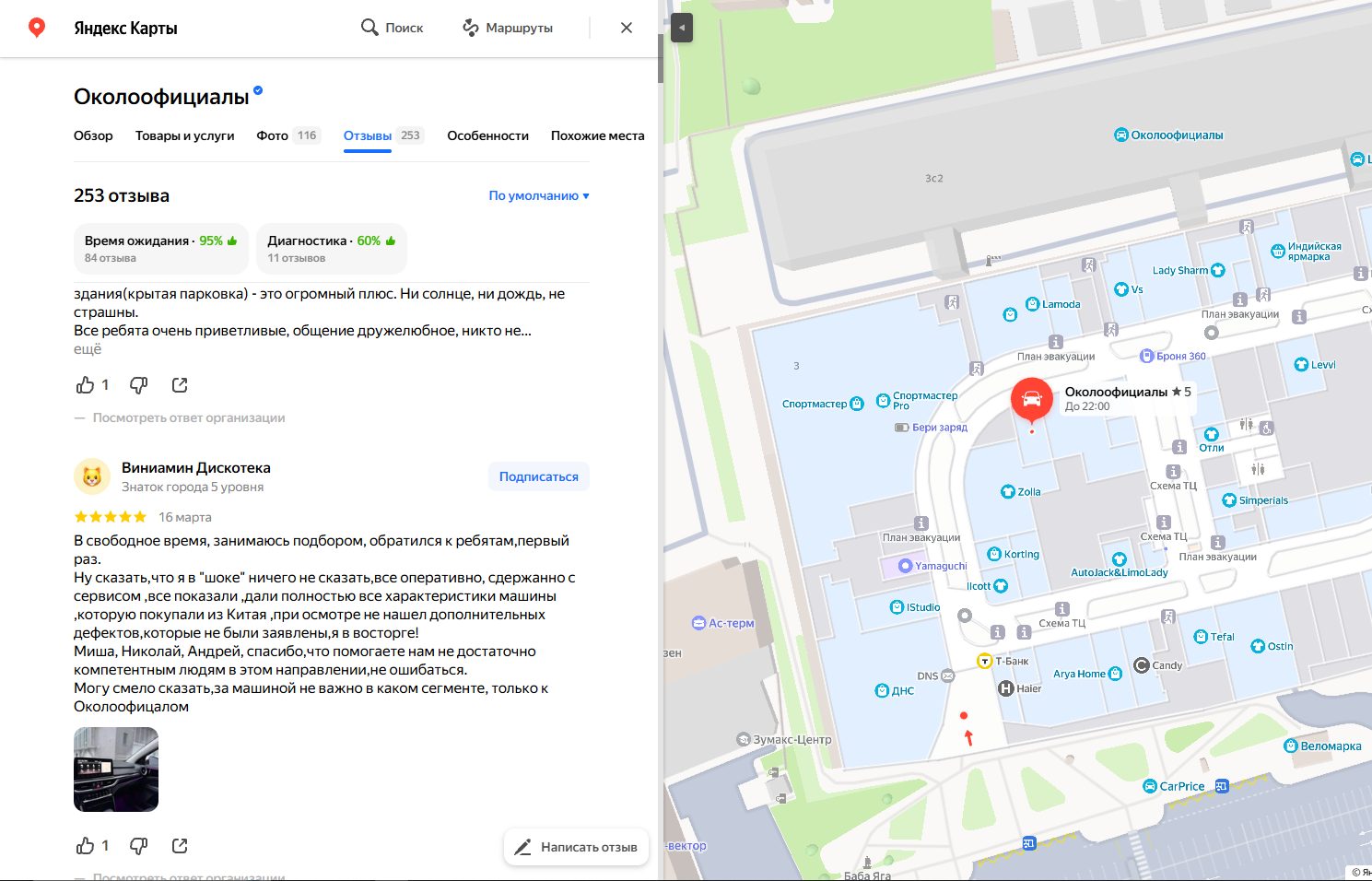Expand the truncated review with ещё
Screen dimensions: 1372x881
click(88, 349)
